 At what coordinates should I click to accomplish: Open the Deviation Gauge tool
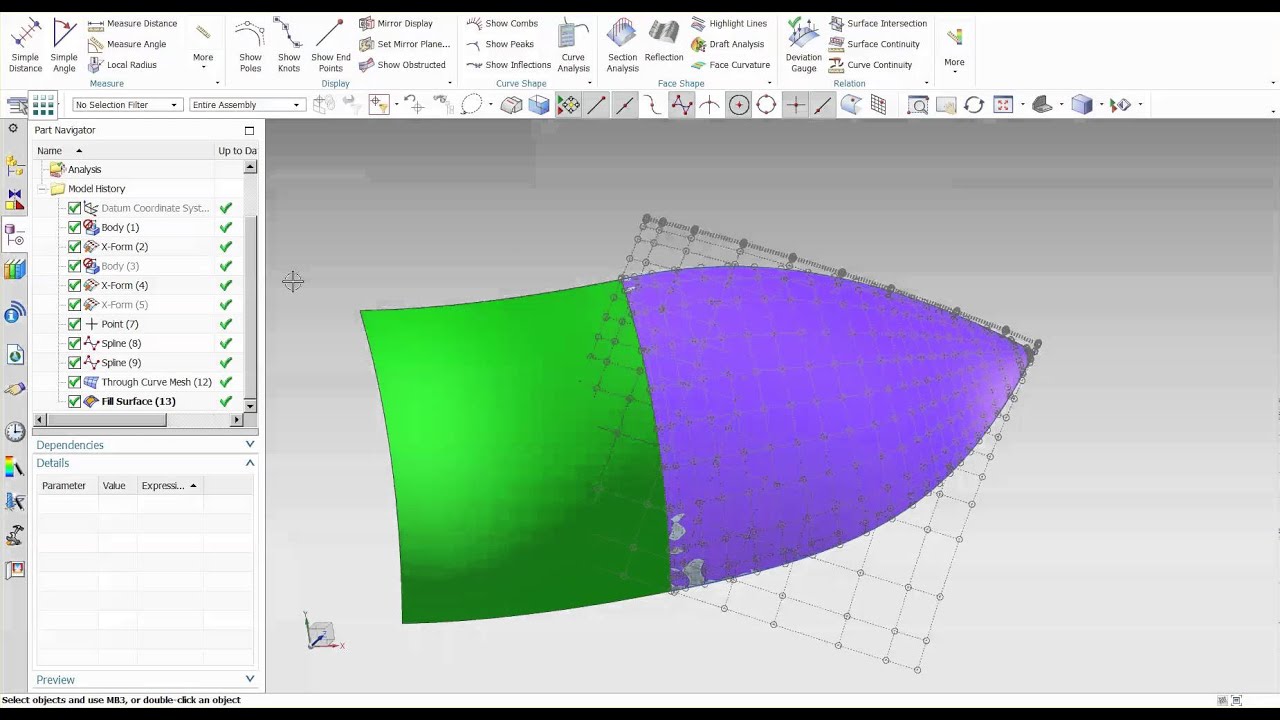click(804, 46)
